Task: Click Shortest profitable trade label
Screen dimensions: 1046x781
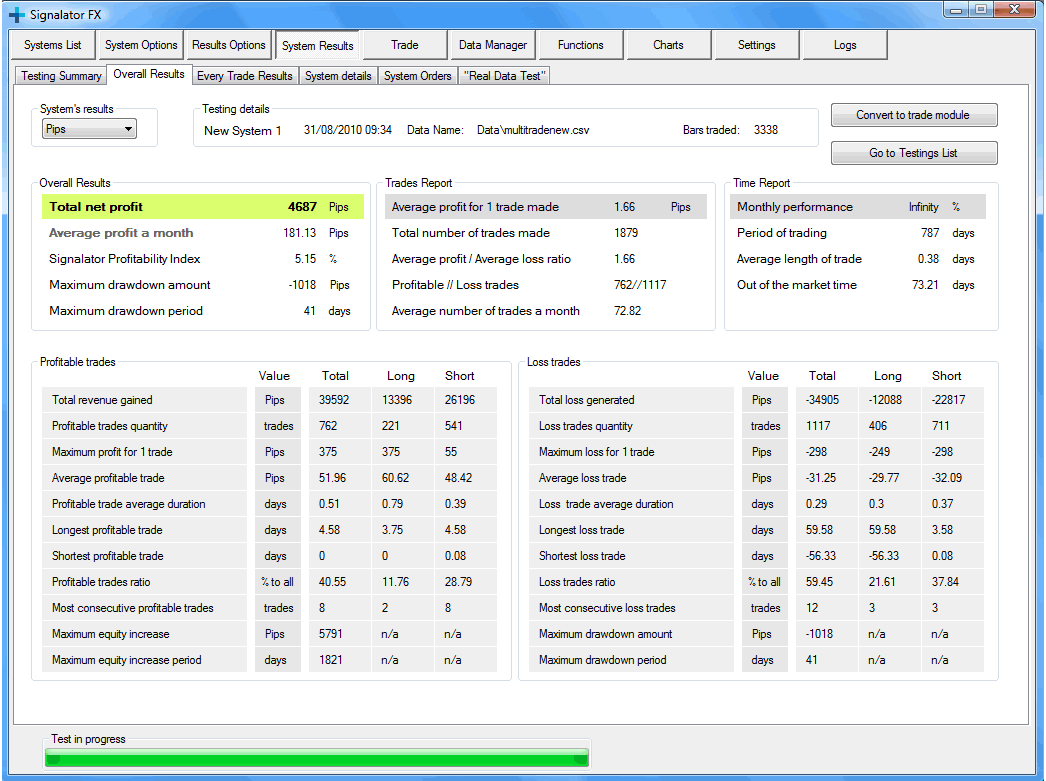Action: pos(107,556)
